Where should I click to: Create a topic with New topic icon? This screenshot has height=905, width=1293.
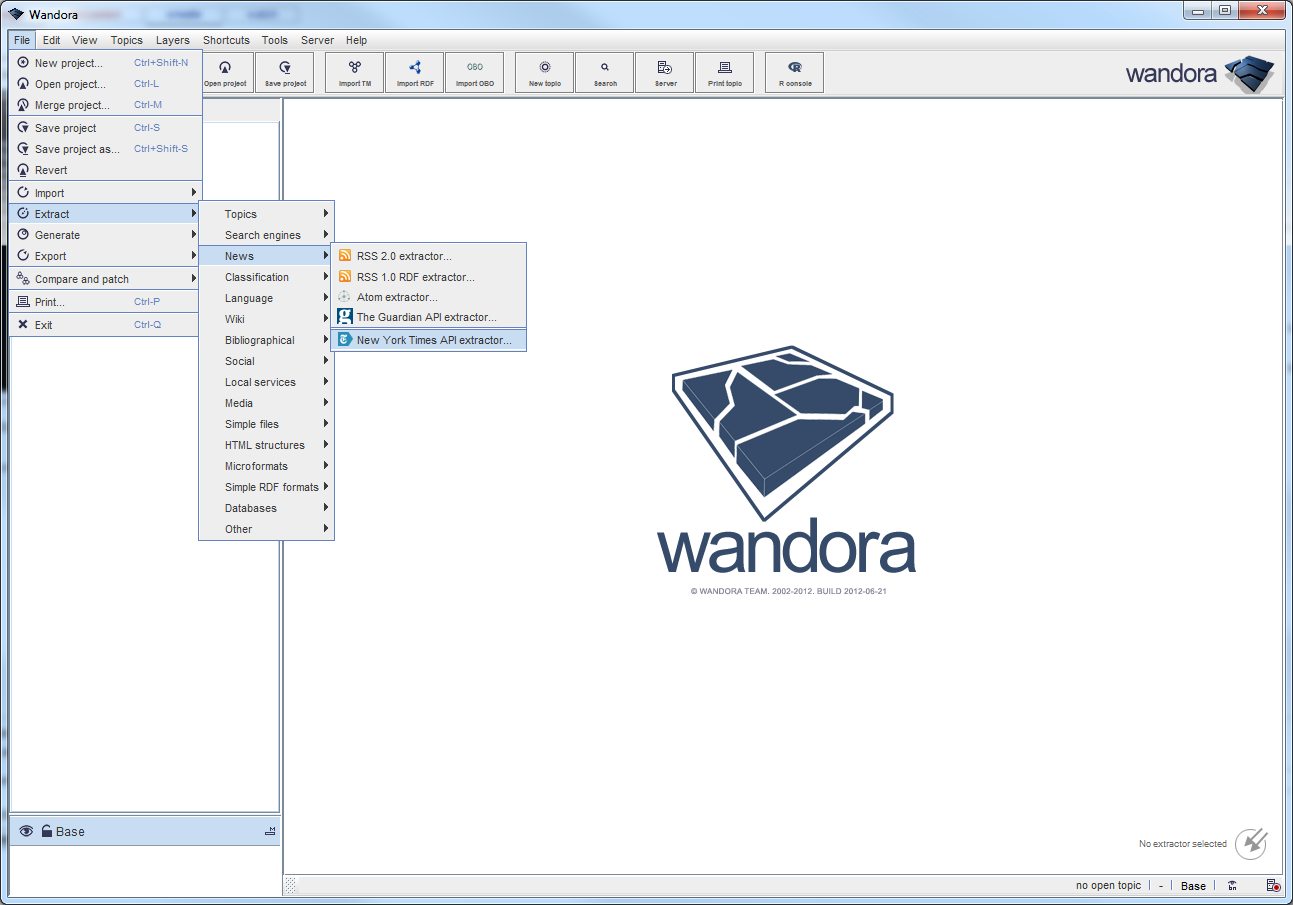coord(545,72)
